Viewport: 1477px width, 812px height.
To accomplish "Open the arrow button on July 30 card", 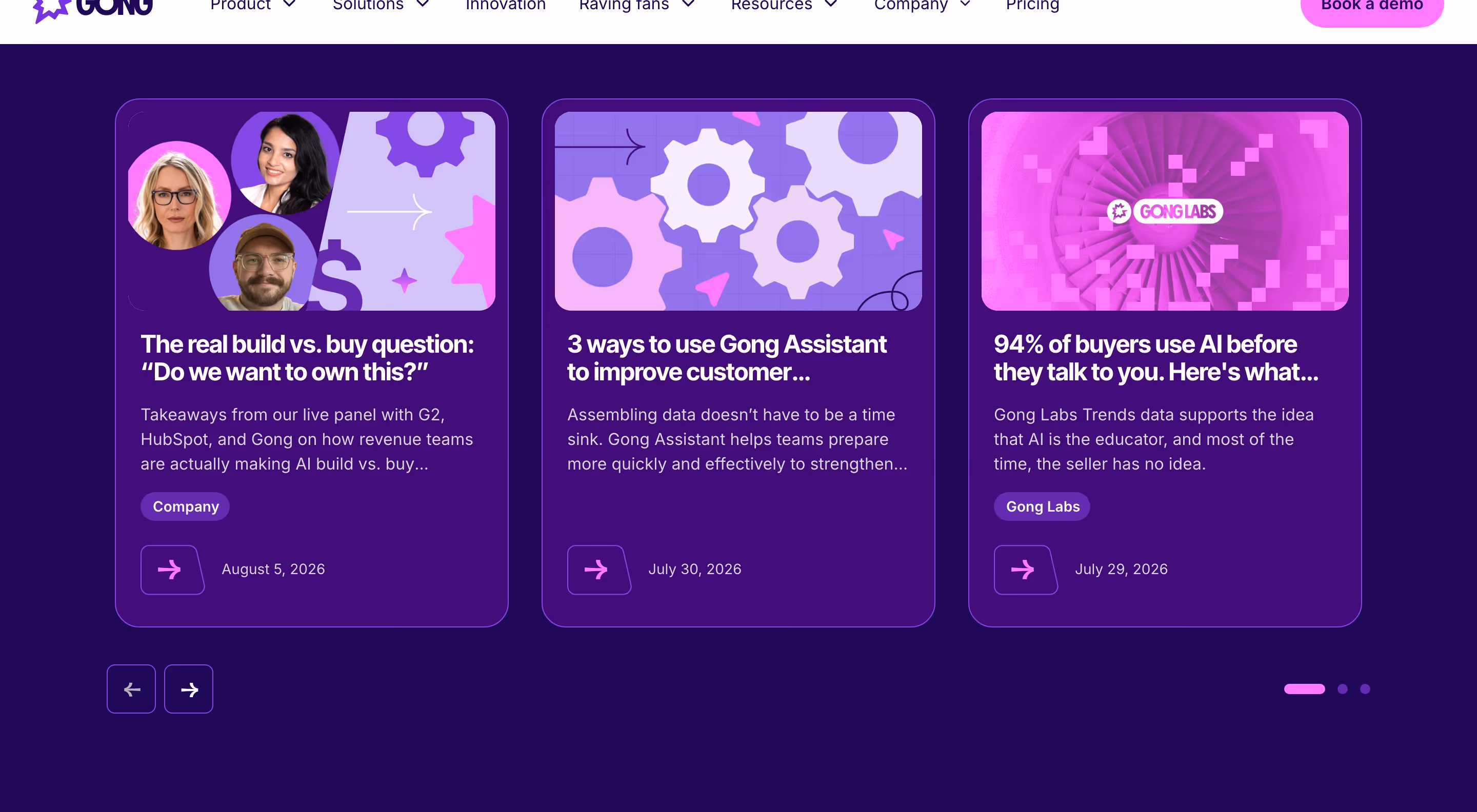I will 598,570.
